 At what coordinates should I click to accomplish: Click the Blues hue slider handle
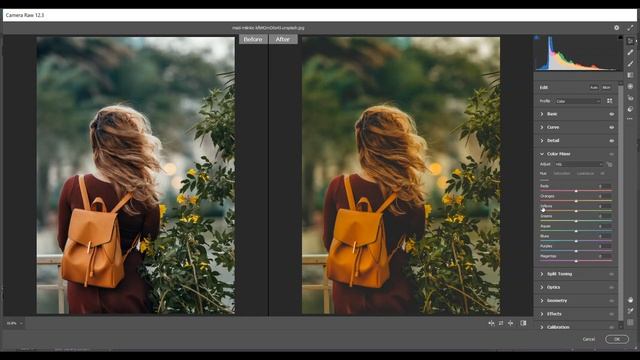click(576, 241)
